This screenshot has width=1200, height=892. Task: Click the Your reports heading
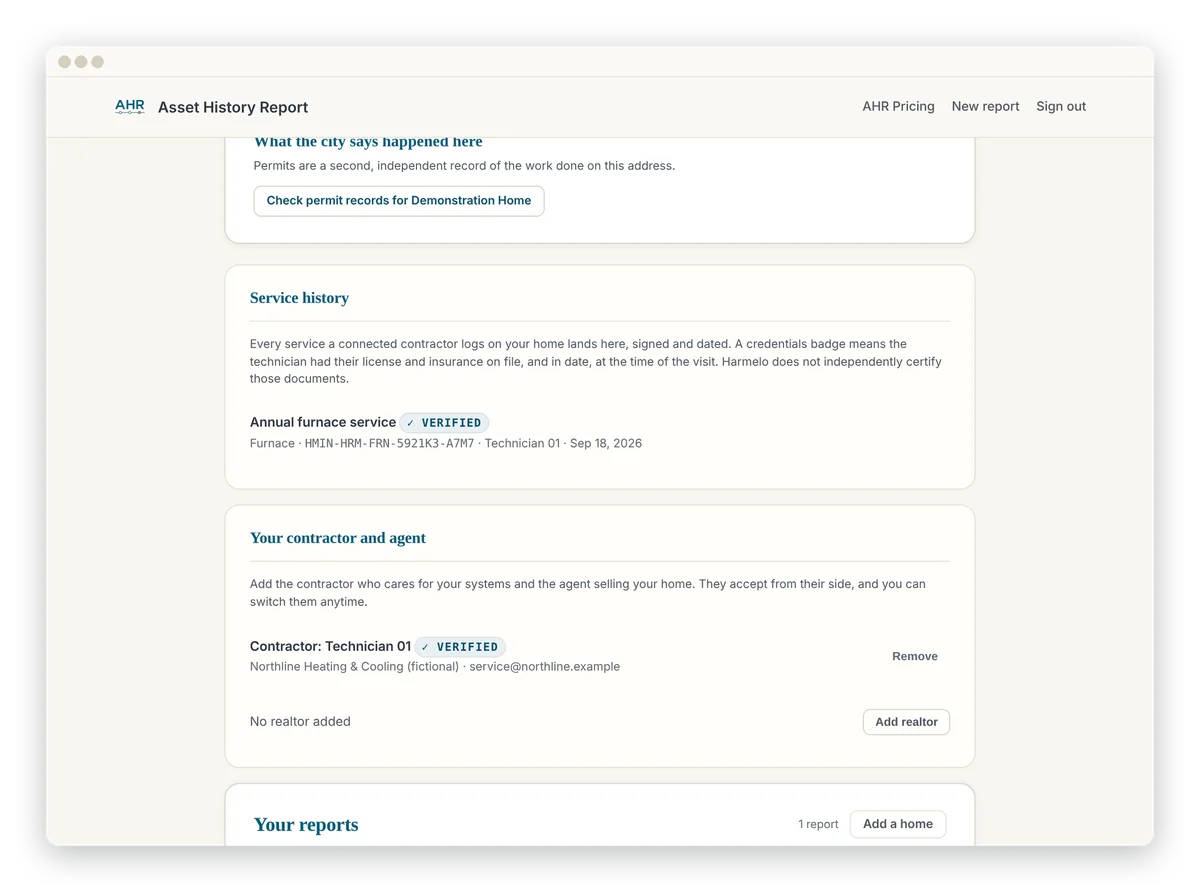(306, 825)
